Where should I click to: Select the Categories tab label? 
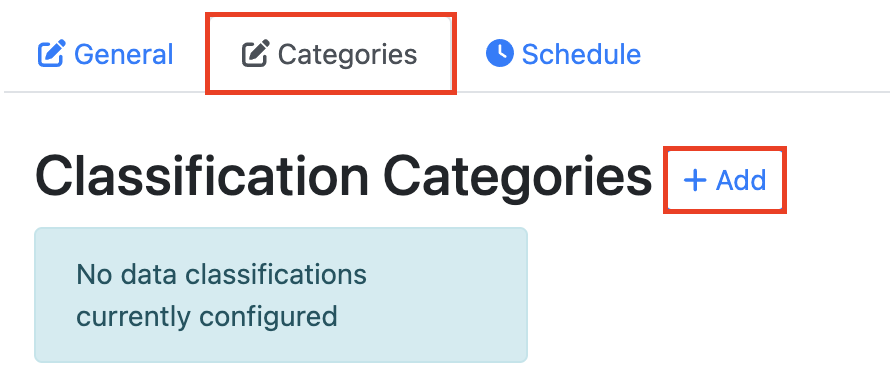pos(347,54)
